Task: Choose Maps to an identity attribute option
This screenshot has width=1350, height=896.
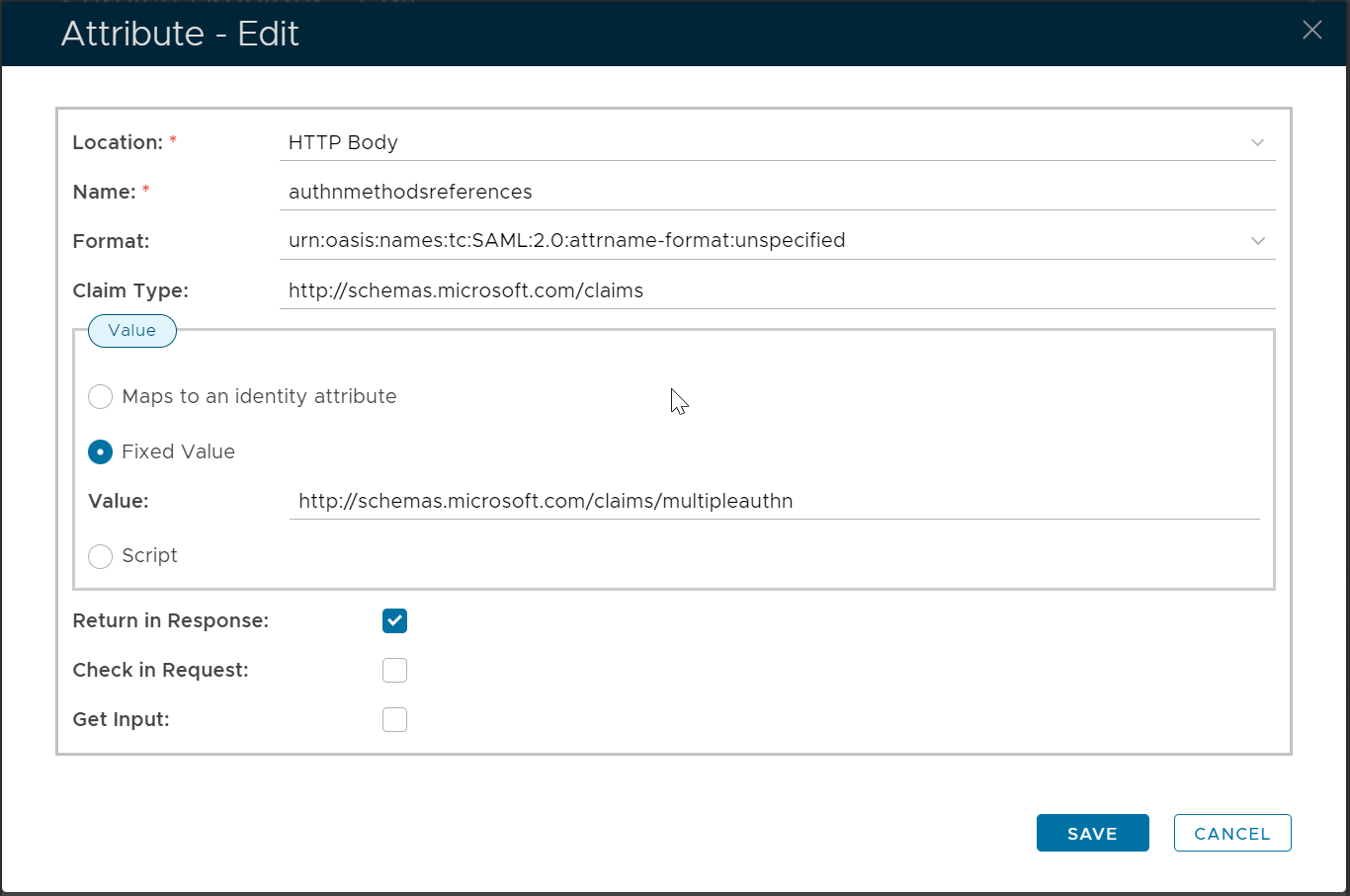Action: pyautogui.click(x=101, y=397)
